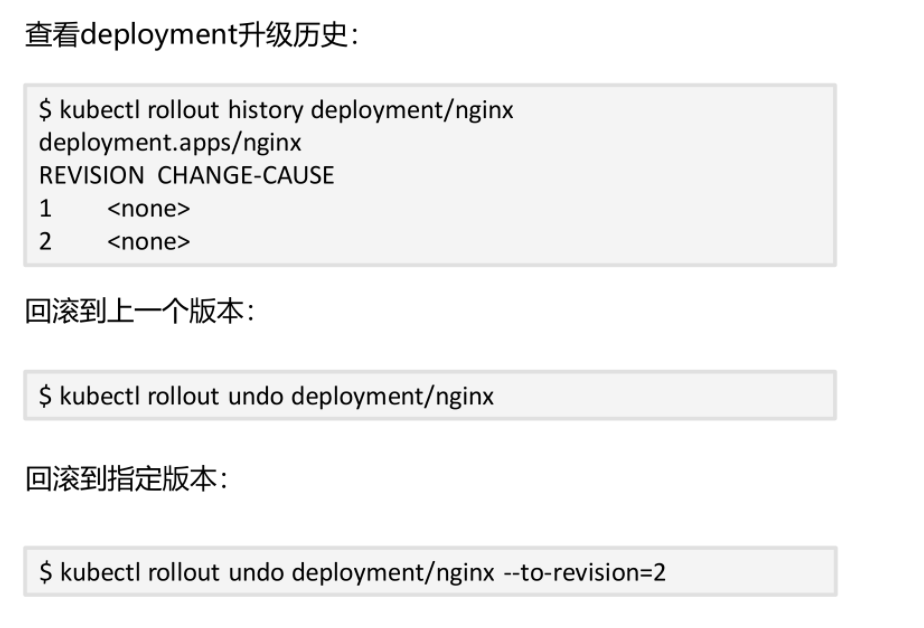Click the "--to-revision=2" flag
The image size is (924, 628).
tap(584, 572)
